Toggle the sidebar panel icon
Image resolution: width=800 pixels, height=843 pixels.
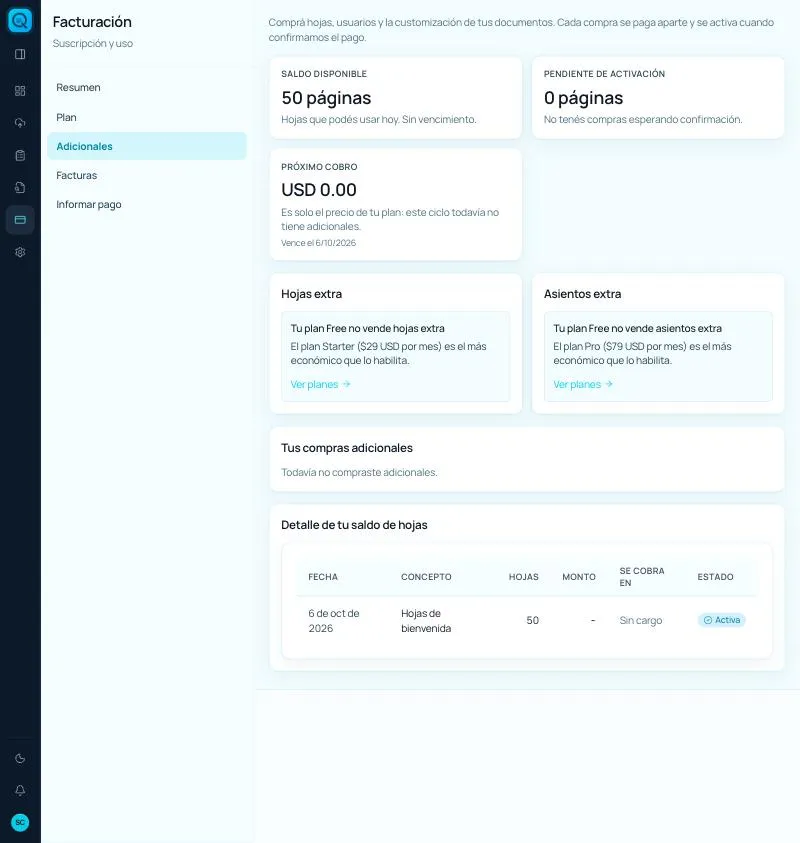20,54
